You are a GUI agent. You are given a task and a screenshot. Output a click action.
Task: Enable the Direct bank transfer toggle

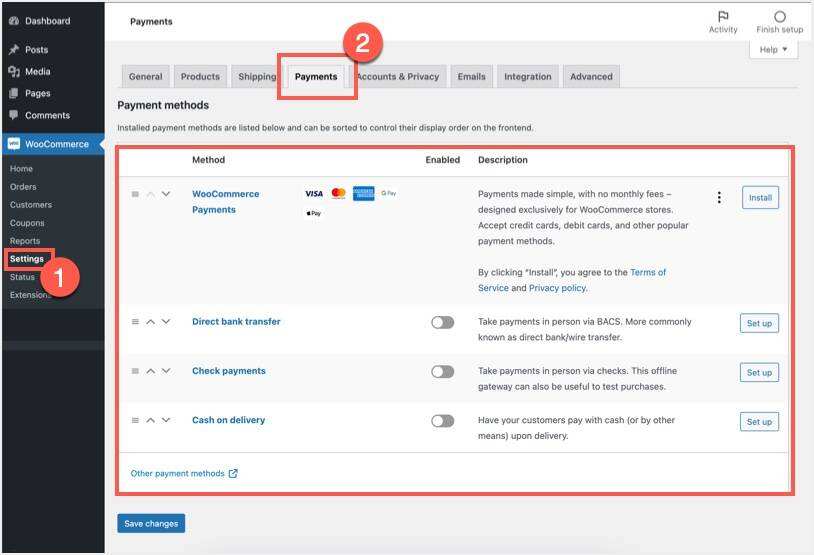[442, 322]
